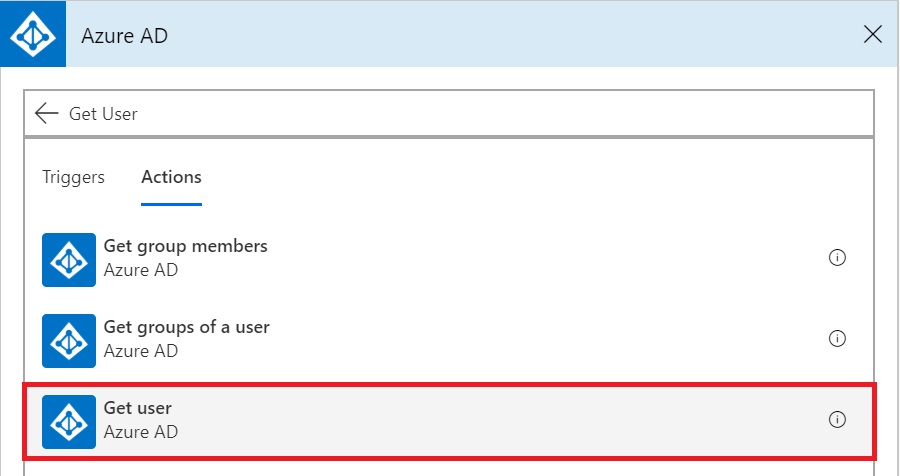
Task: Select the Actions tab
Action: [x=171, y=177]
